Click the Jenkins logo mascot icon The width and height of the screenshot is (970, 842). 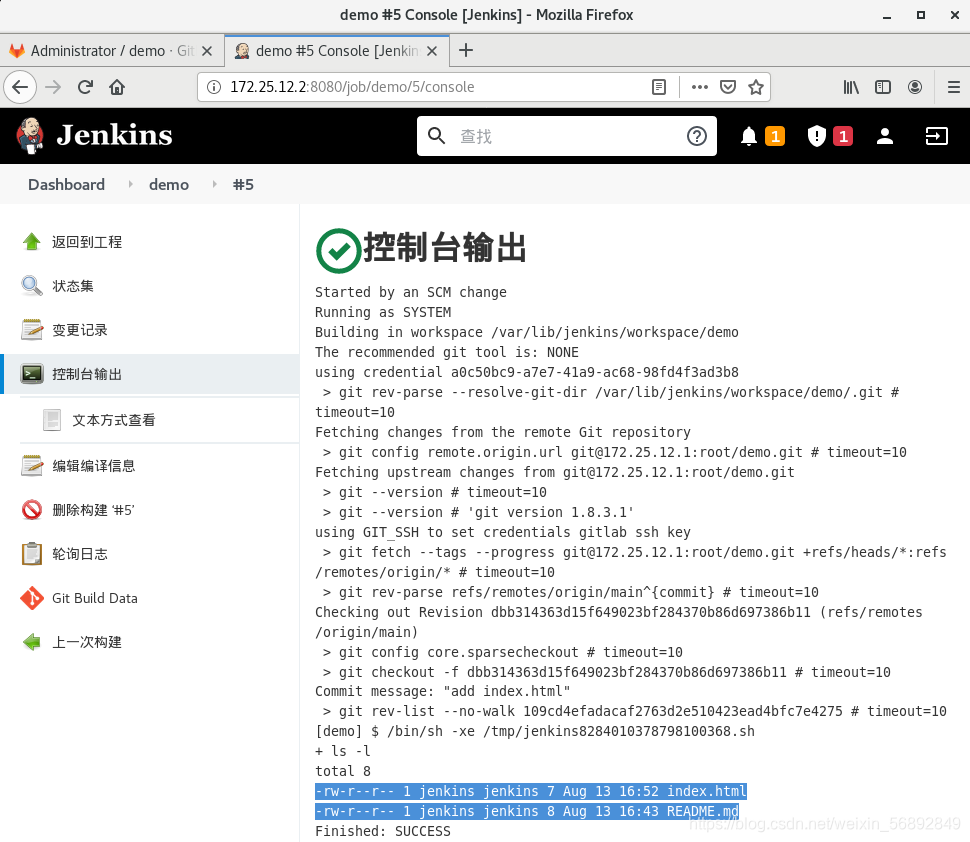tap(30, 135)
